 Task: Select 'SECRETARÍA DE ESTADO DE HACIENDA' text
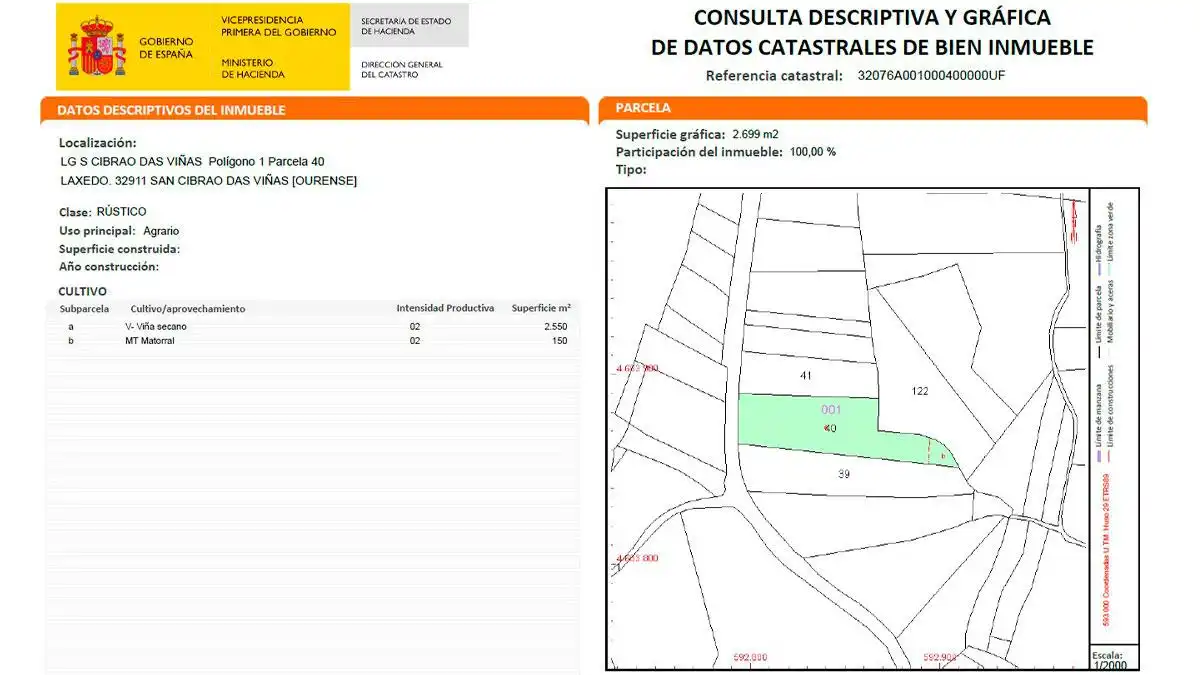point(406,26)
